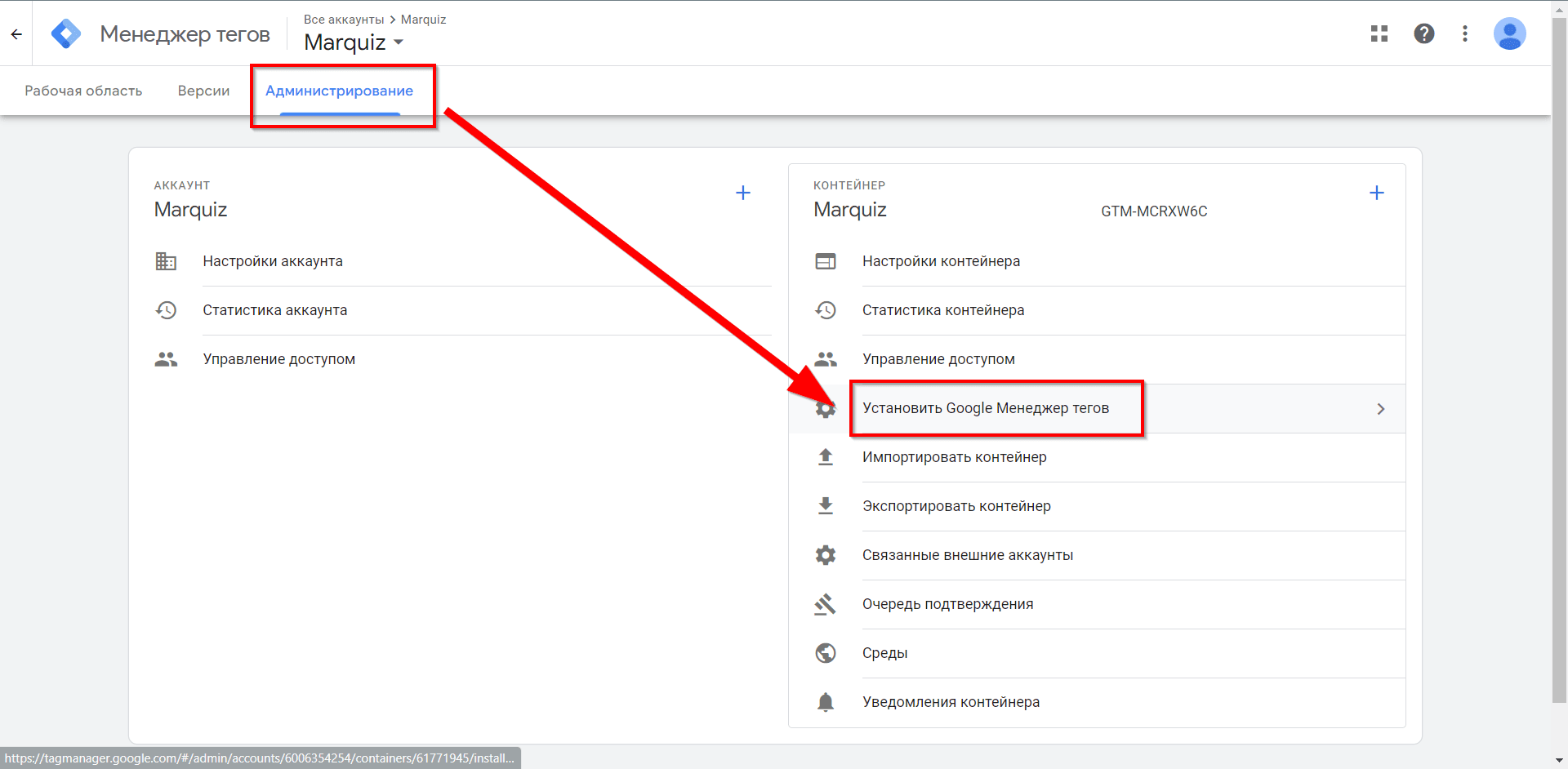Click the environments globe icon

click(x=826, y=653)
